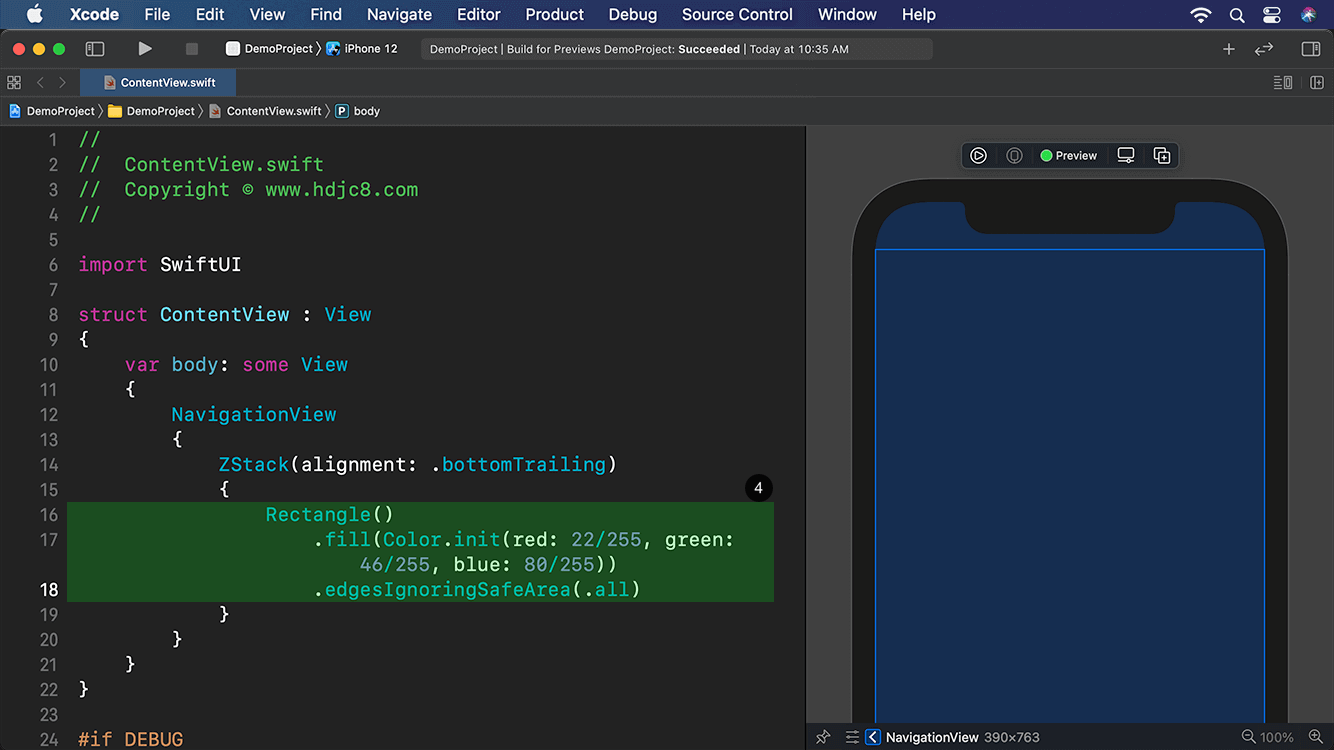1334x750 pixels.
Task: Click DemoProject folder in jump bar
Action: coord(151,111)
